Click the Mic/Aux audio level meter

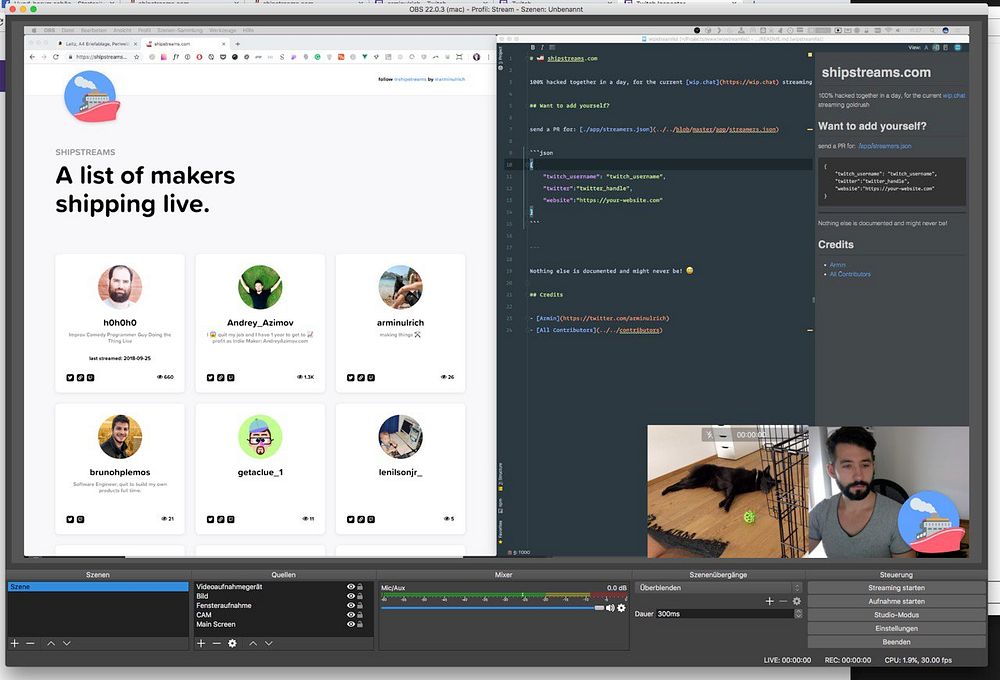504,596
